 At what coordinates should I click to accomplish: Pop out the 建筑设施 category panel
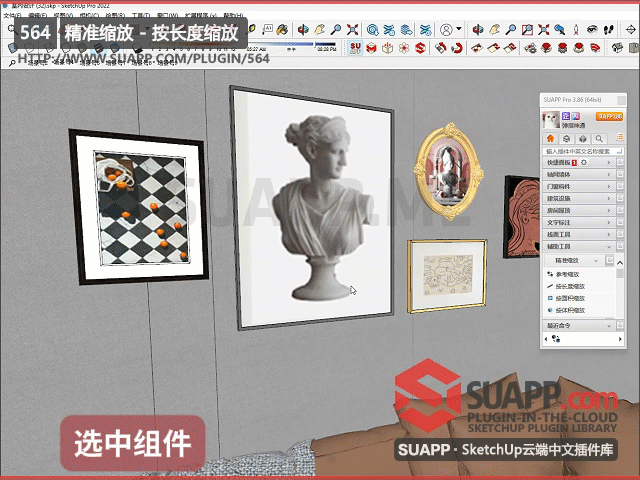(x=620, y=198)
